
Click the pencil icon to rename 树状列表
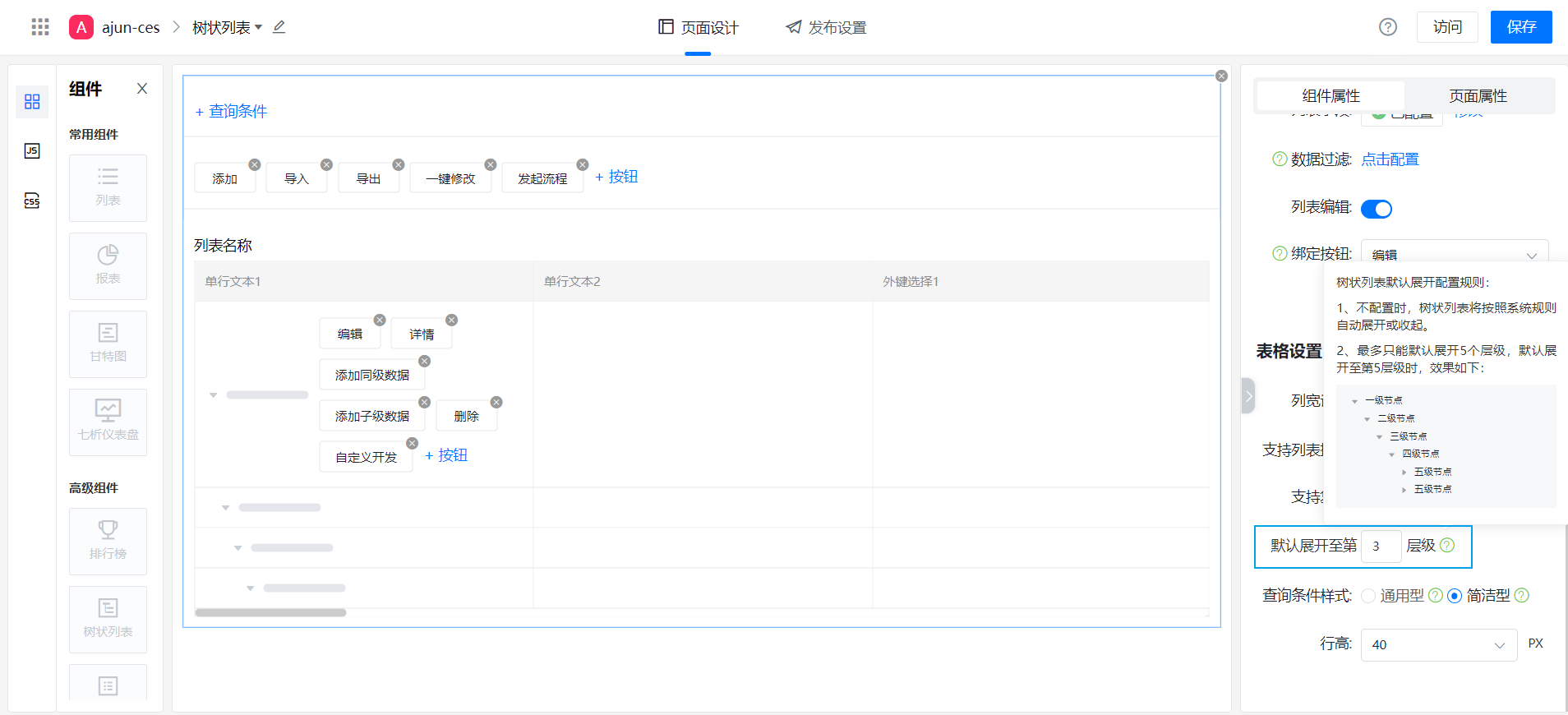pyautogui.click(x=279, y=27)
